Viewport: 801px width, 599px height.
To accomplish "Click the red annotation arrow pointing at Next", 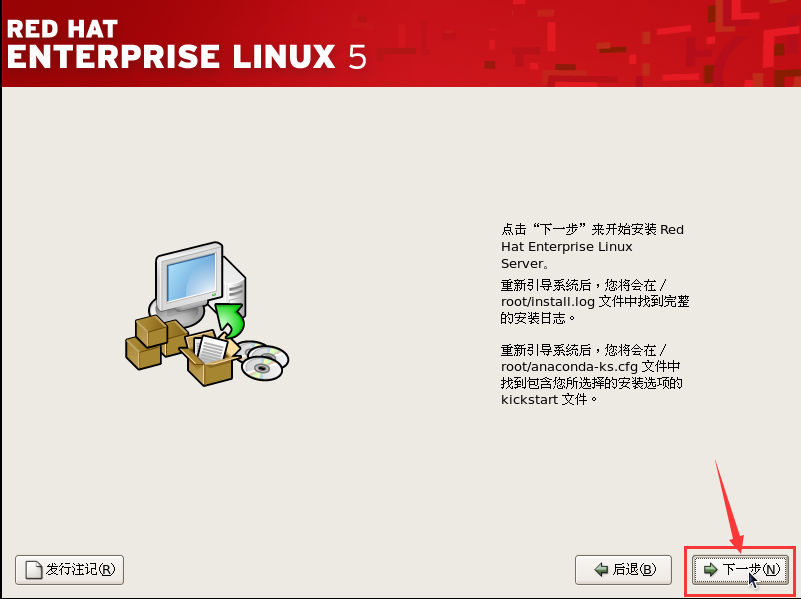I will click(729, 503).
